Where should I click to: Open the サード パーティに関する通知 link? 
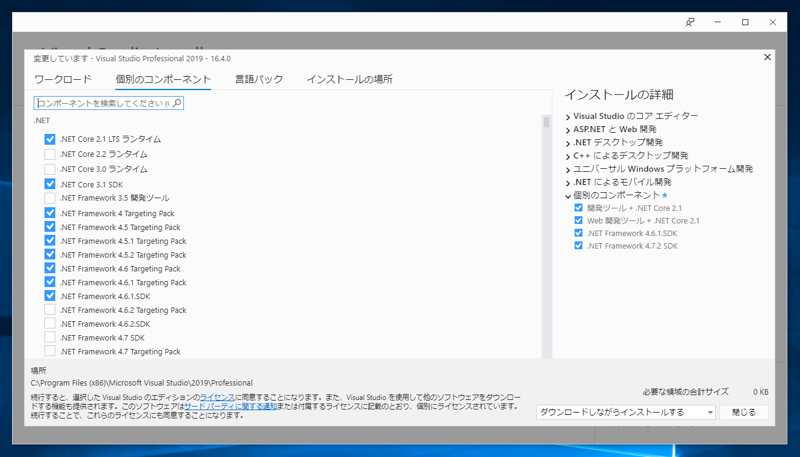pos(231,406)
